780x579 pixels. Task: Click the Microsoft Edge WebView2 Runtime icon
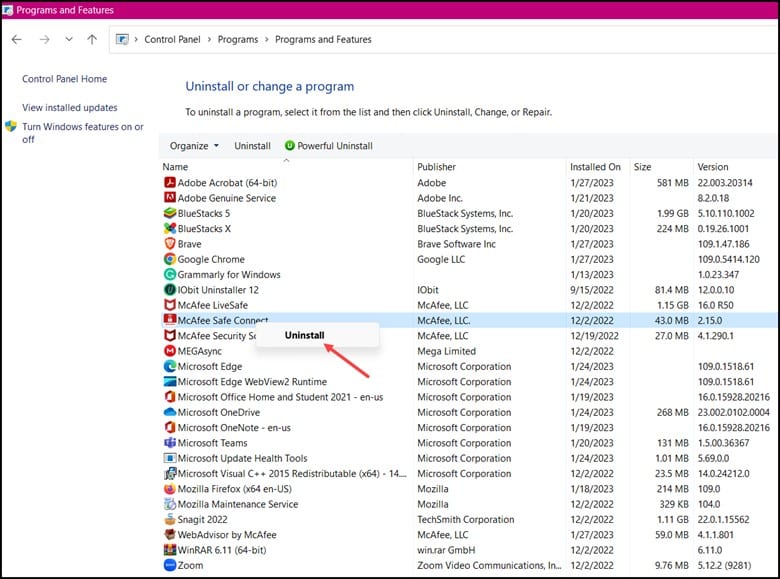point(170,382)
